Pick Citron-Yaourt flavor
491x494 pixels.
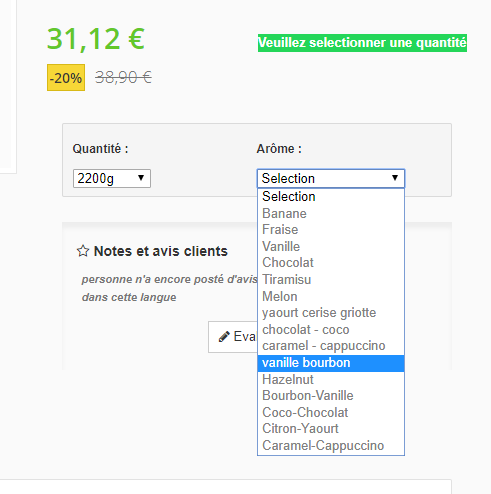(331, 429)
